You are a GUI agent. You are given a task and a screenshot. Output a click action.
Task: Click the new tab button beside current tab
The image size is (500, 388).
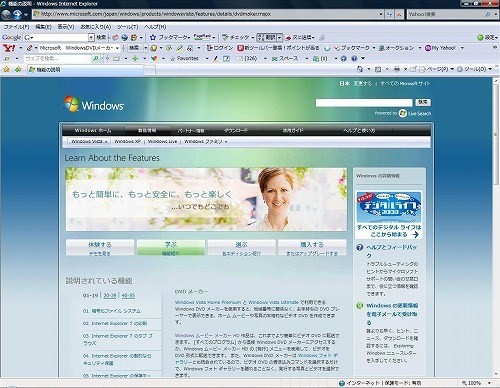tap(150, 70)
